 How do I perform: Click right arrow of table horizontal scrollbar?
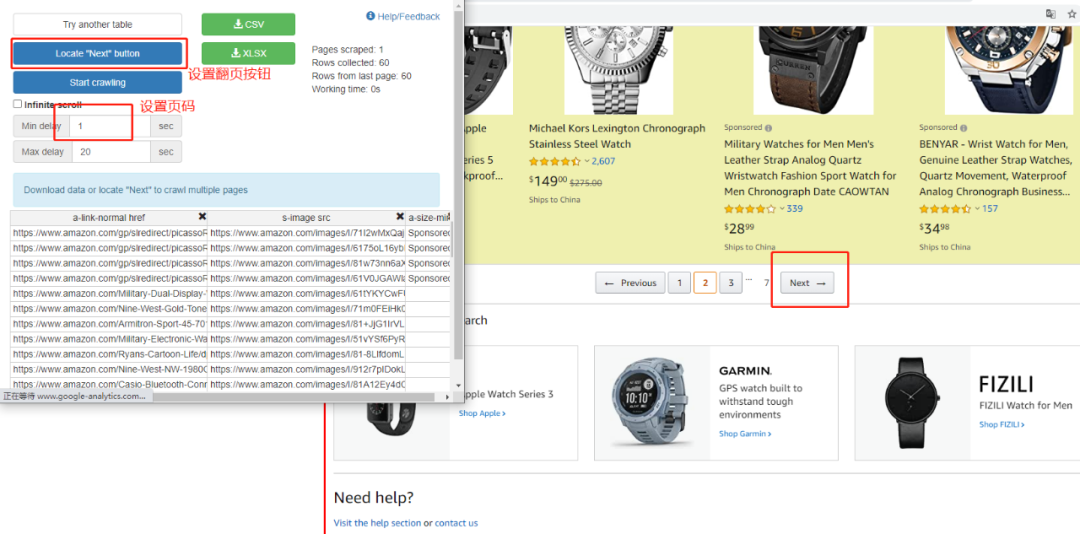coord(447,397)
